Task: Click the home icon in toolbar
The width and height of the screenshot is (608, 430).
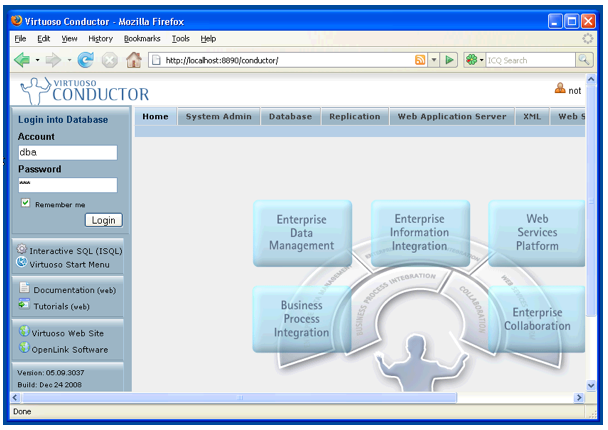Action: [x=133, y=60]
